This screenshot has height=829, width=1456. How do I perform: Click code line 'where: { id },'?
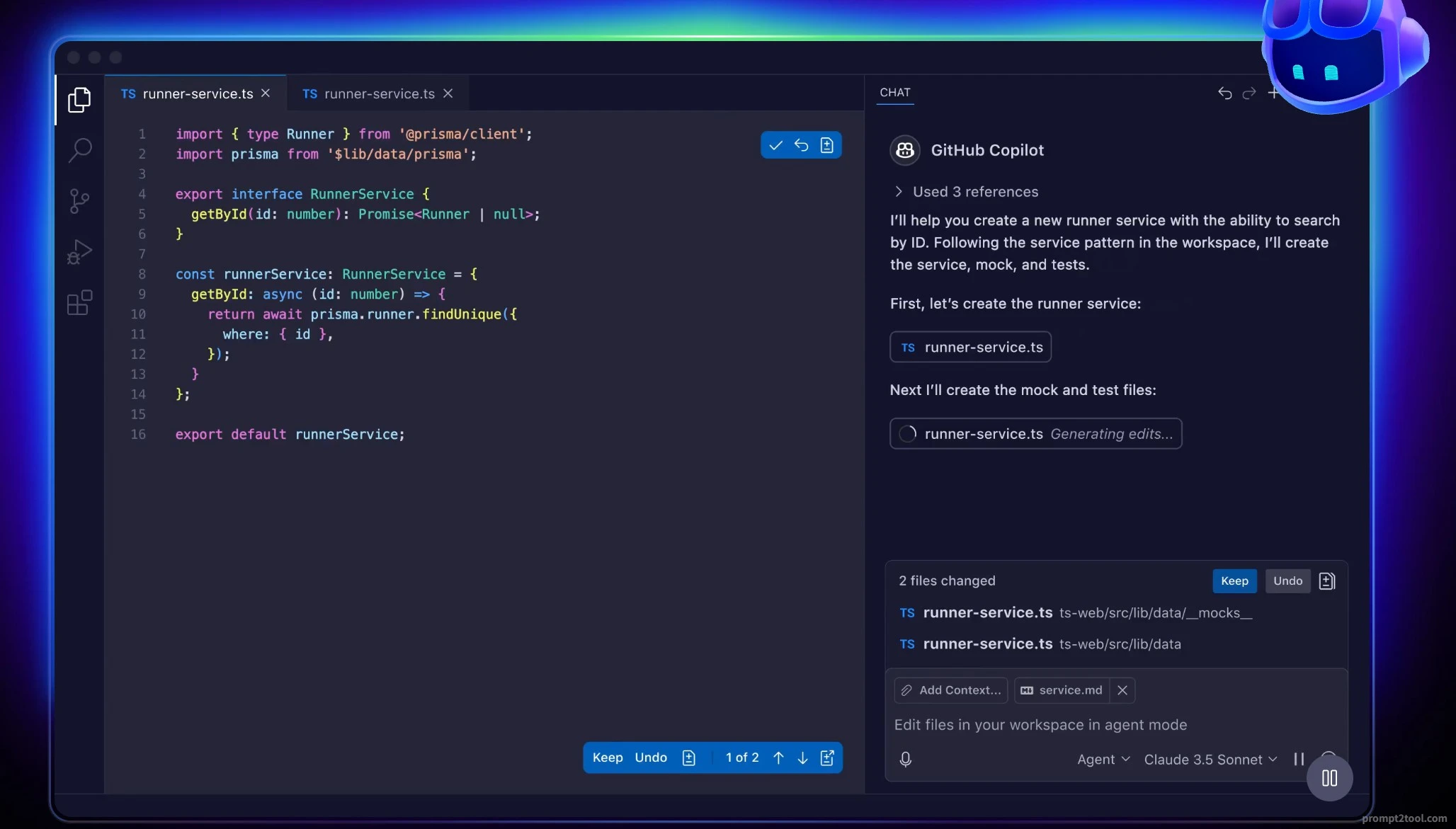point(278,334)
